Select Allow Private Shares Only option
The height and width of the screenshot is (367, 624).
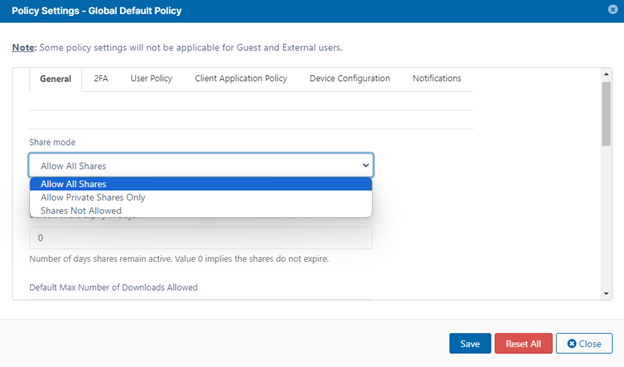coord(201,197)
